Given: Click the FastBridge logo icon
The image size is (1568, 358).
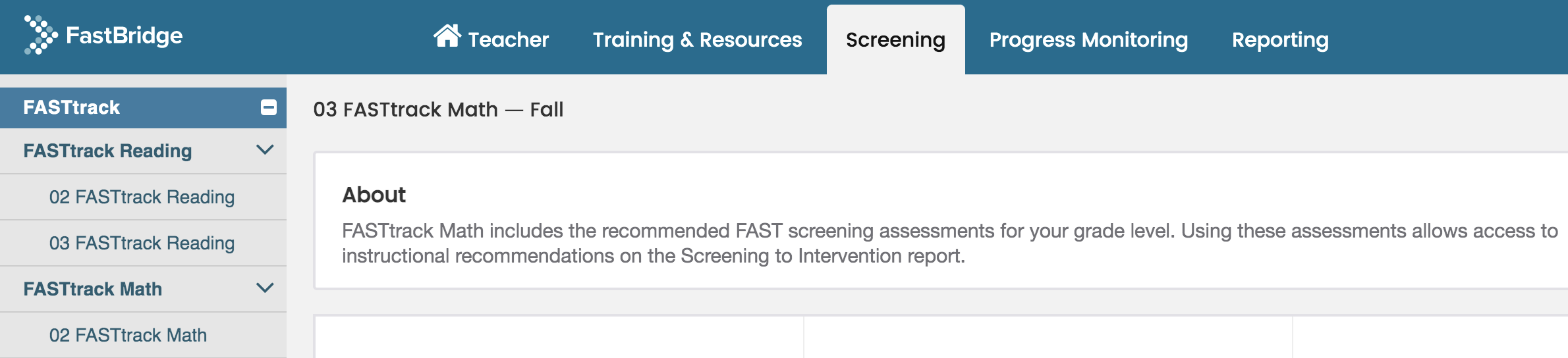Looking at the screenshot, I should 41,35.
